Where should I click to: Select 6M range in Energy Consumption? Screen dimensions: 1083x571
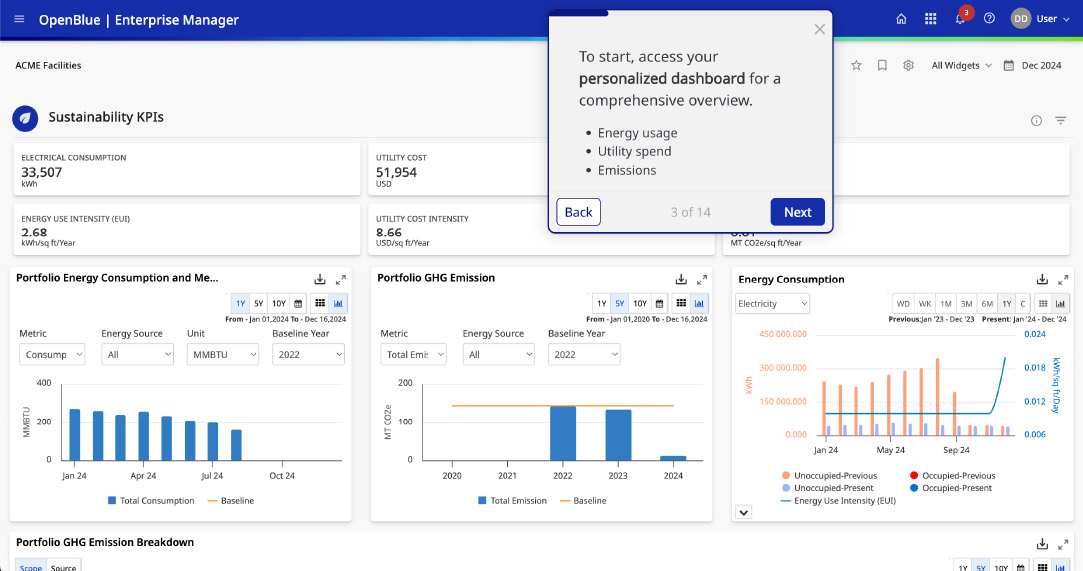tap(987, 303)
